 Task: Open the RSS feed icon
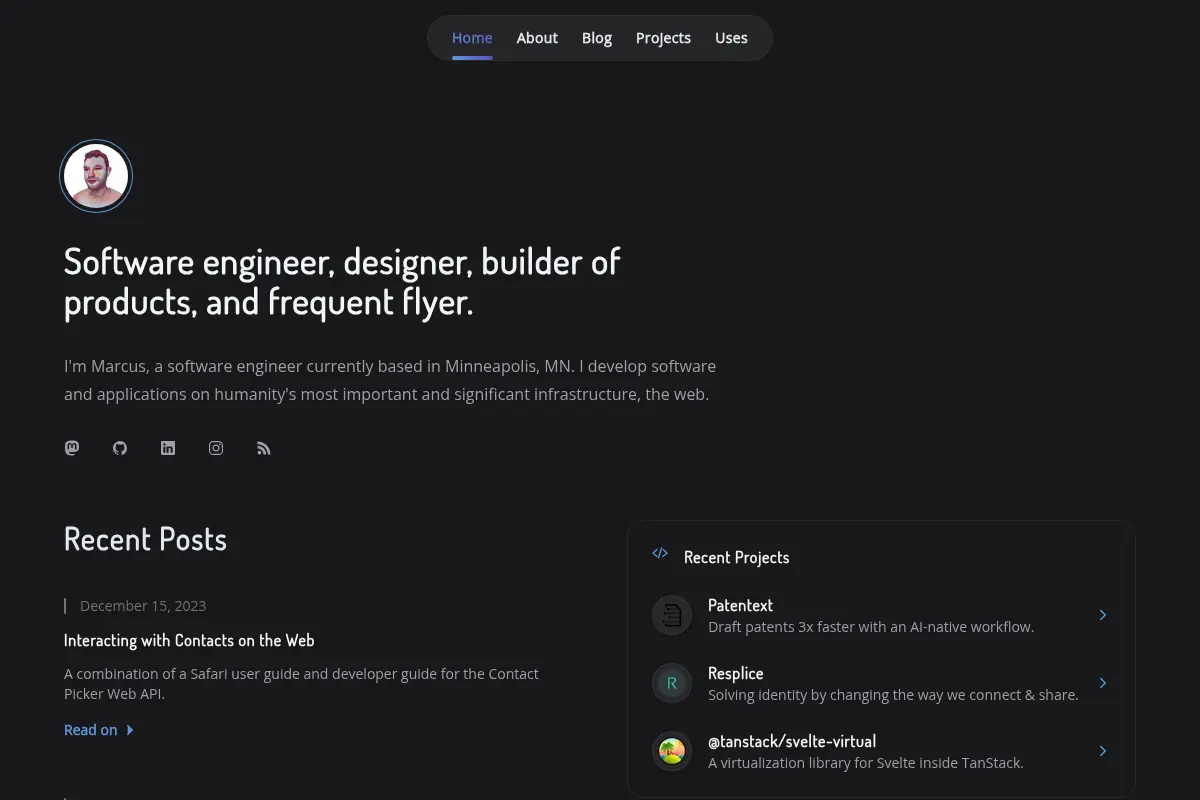[x=264, y=448]
